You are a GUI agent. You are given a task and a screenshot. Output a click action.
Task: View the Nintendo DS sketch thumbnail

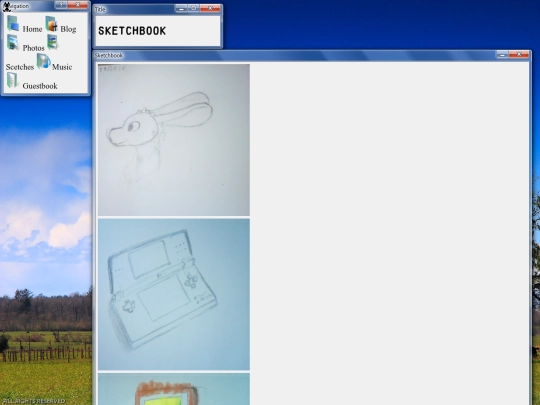click(174, 294)
